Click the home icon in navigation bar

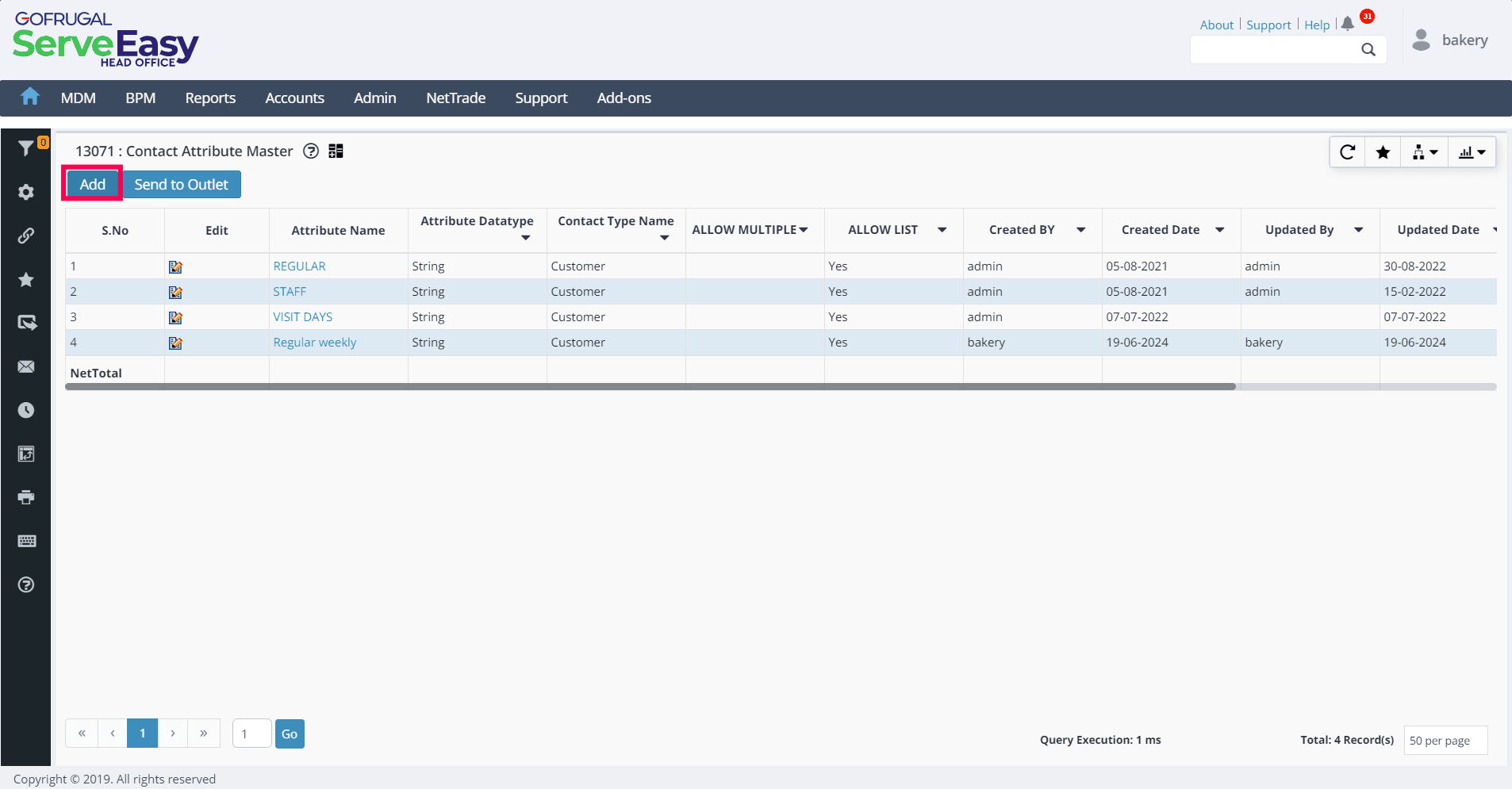(30, 97)
